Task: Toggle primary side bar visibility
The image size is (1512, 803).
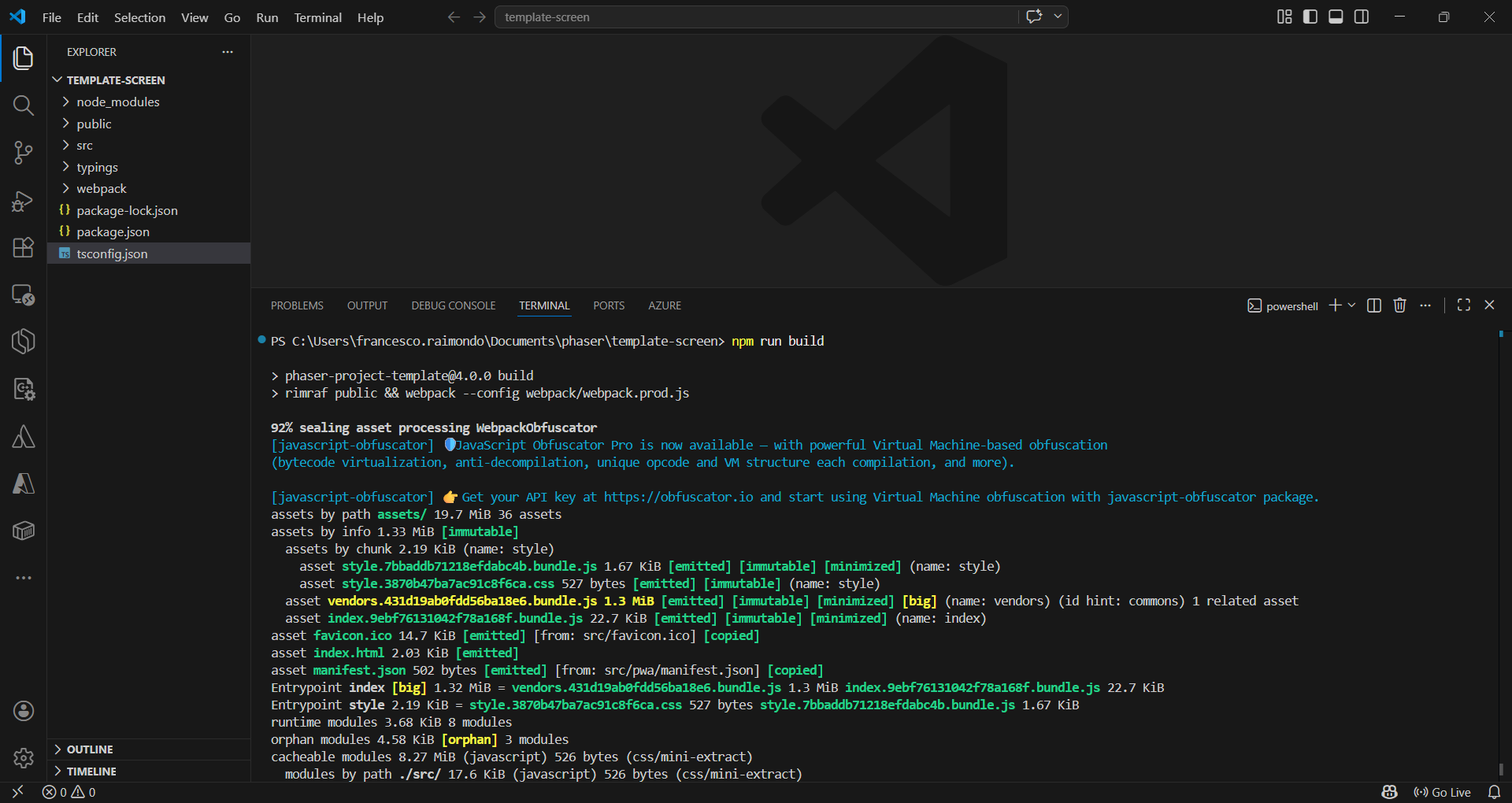Action: pos(1310,17)
